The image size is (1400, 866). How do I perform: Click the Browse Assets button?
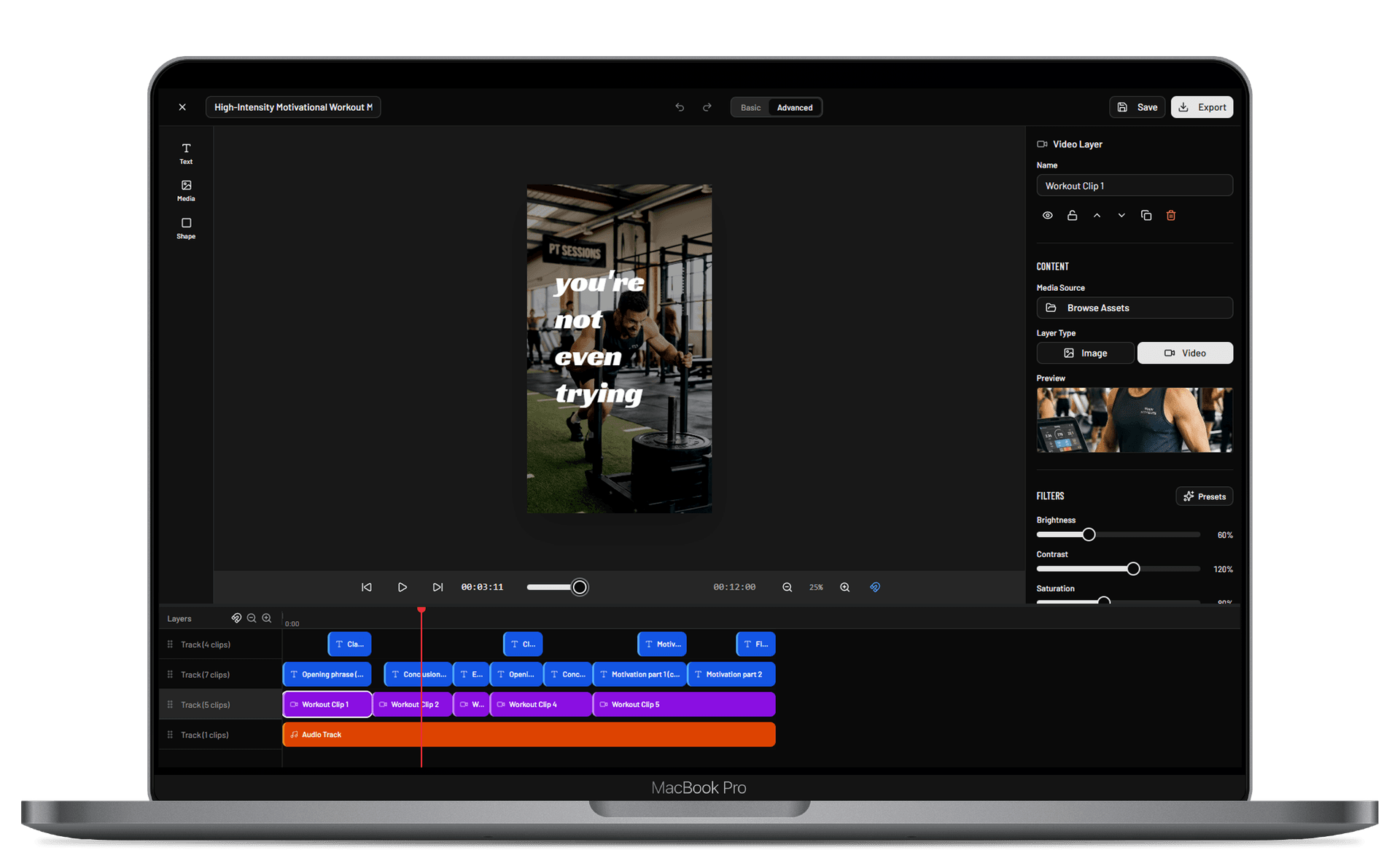1135,308
